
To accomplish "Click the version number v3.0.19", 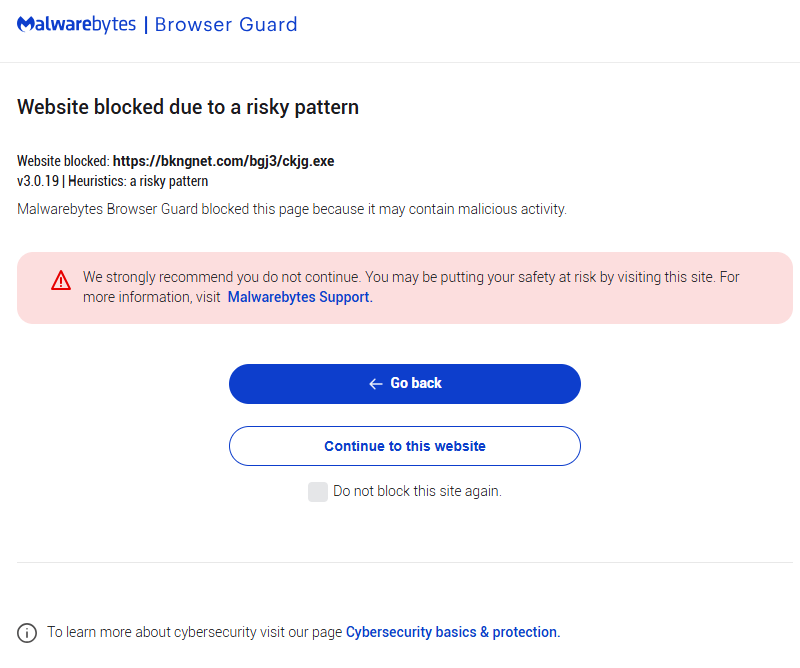I will (38, 181).
